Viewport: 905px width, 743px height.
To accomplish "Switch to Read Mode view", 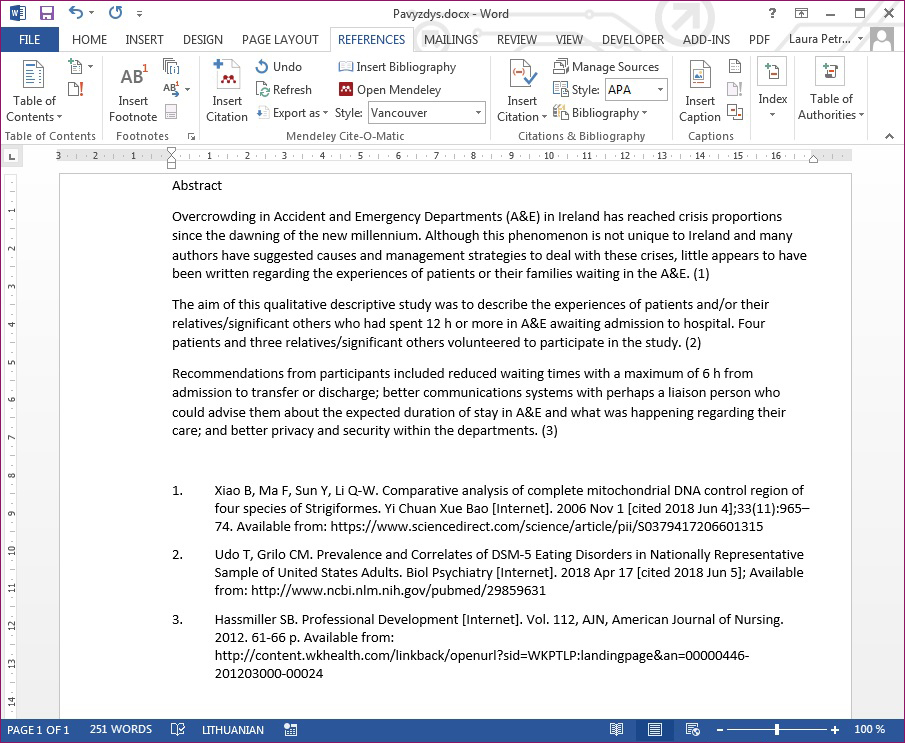I will [x=617, y=730].
